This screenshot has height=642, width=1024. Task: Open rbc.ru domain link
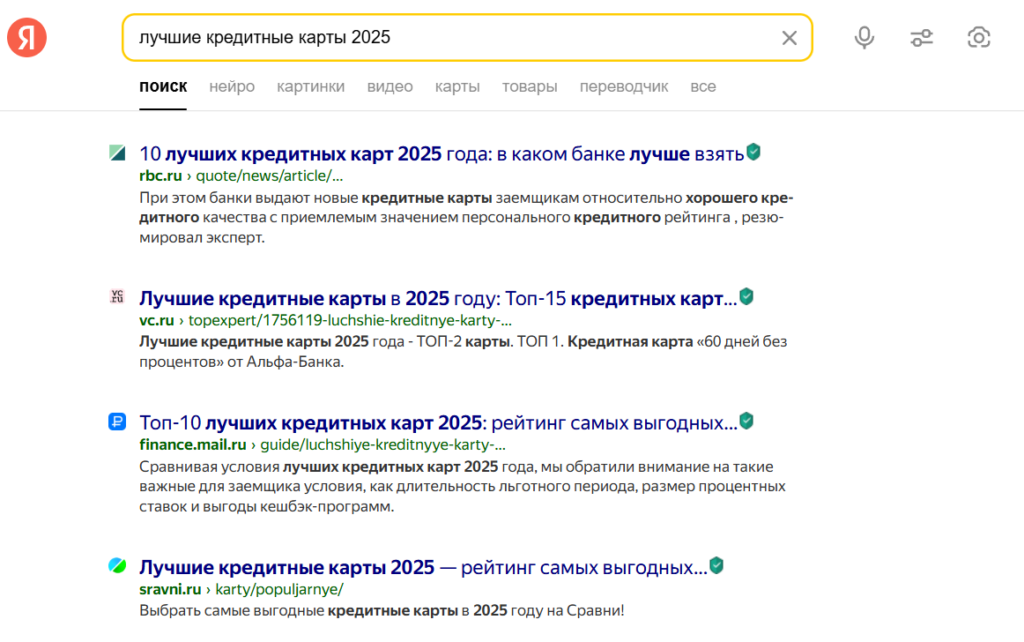coord(161,176)
